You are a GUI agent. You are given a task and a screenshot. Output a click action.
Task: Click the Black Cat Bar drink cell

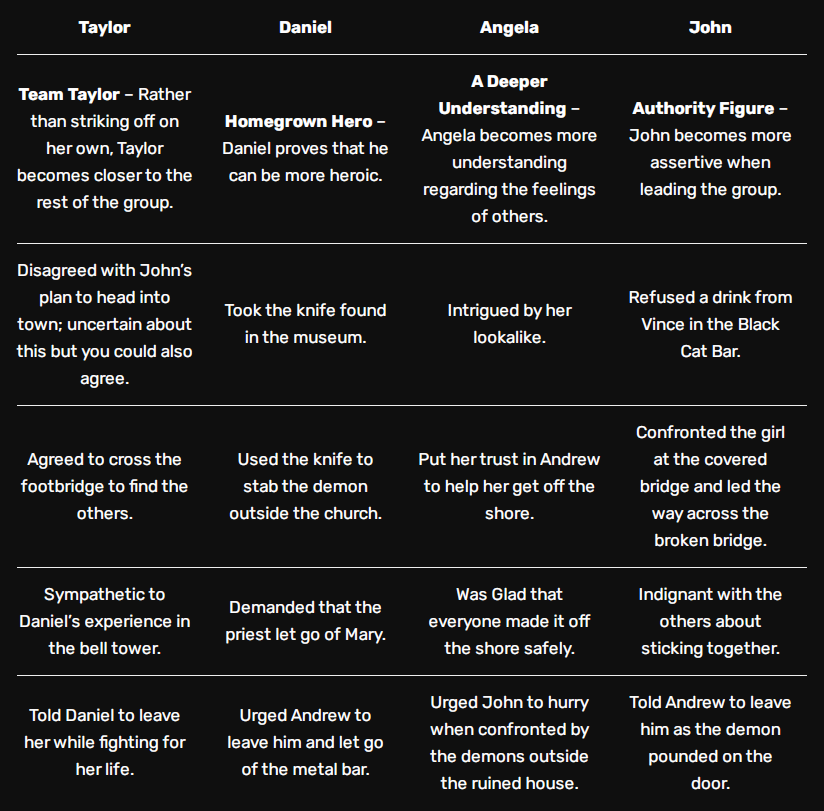coord(710,324)
